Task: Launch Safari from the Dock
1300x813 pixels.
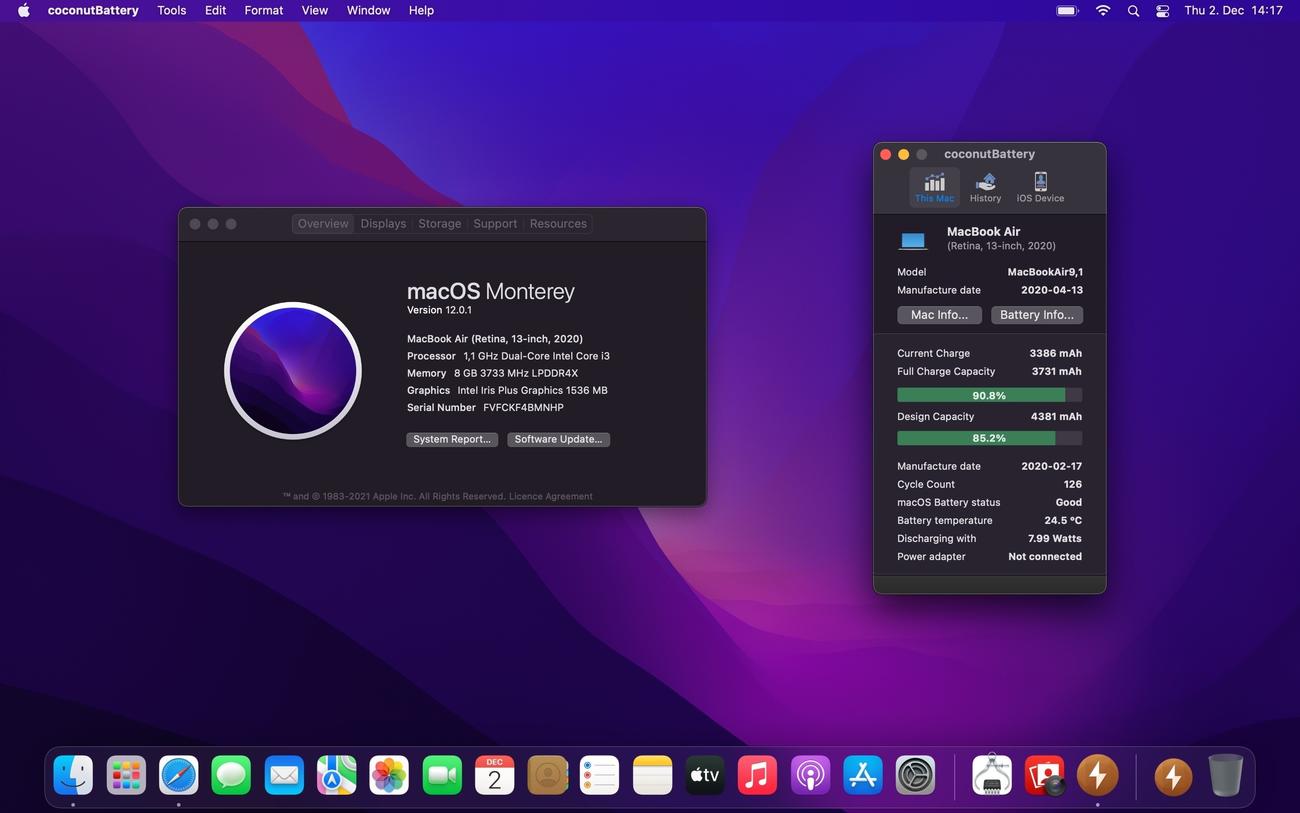Action: (x=179, y=775)
